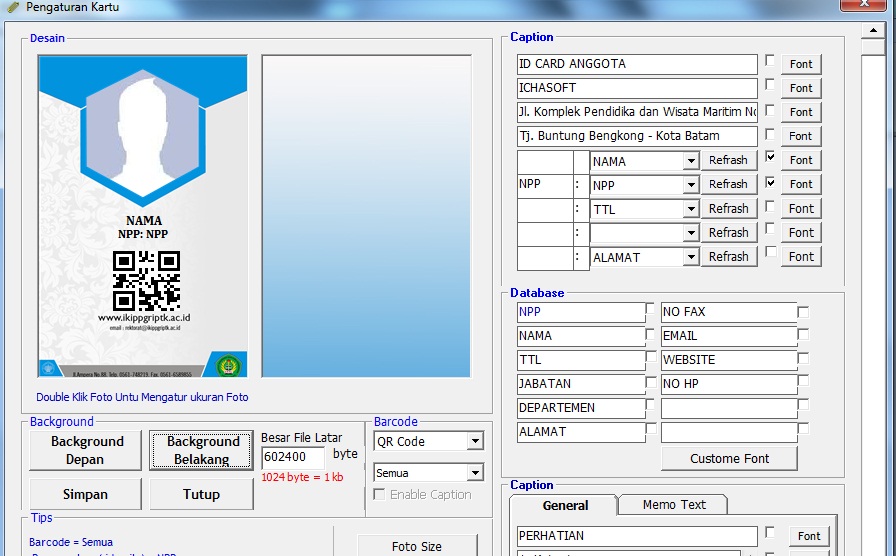Screen dimensions: 896x556
Task: Click Font button for PERHATIAN caption
Action: tap(809, 536)
